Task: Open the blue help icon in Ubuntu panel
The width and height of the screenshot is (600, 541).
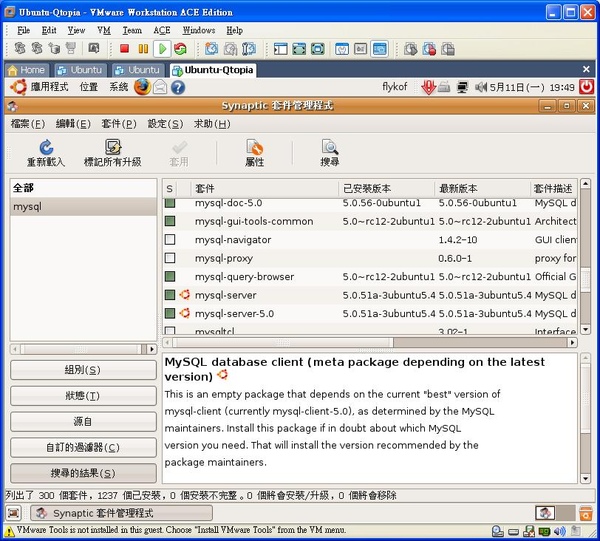Action: coord(178,88)
